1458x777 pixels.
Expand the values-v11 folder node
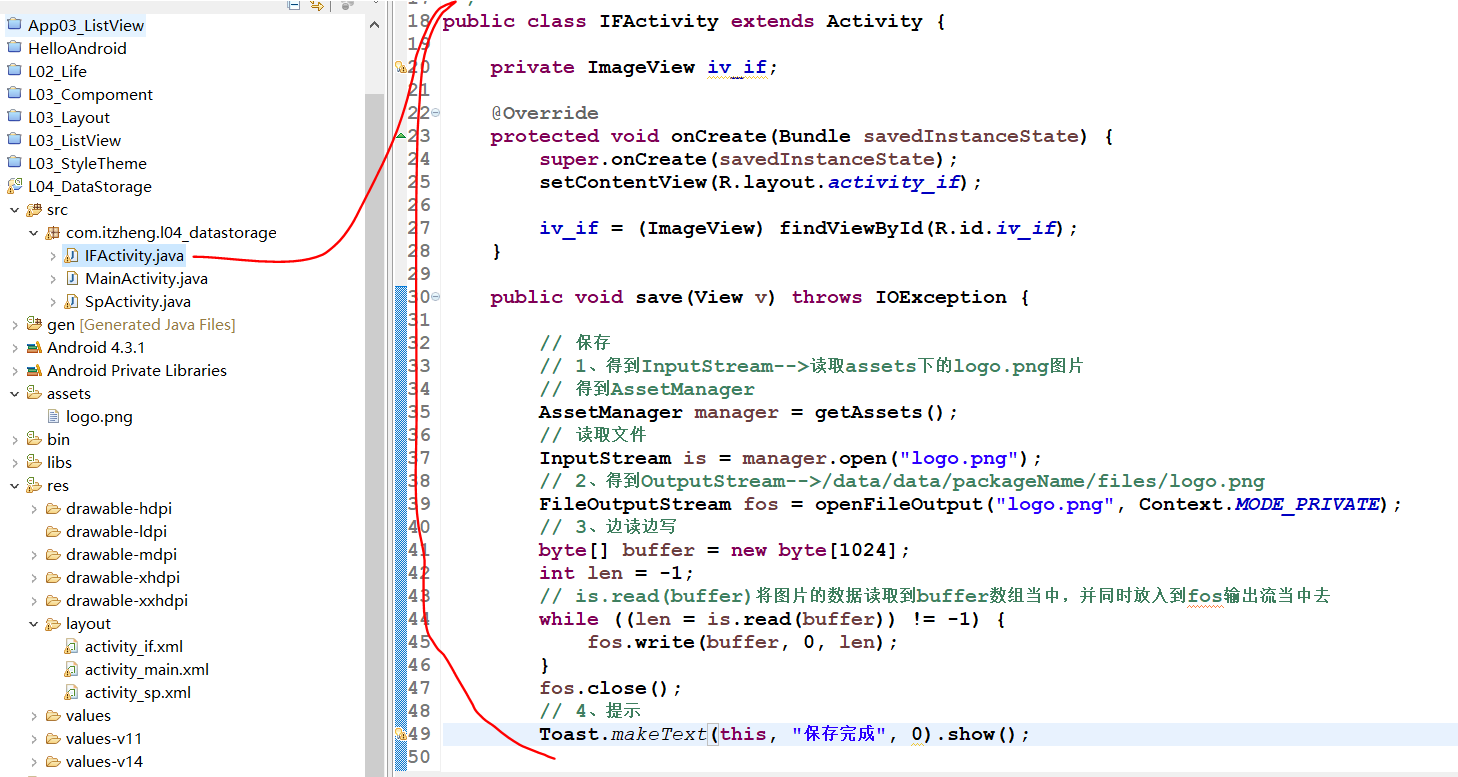point(33,739)
